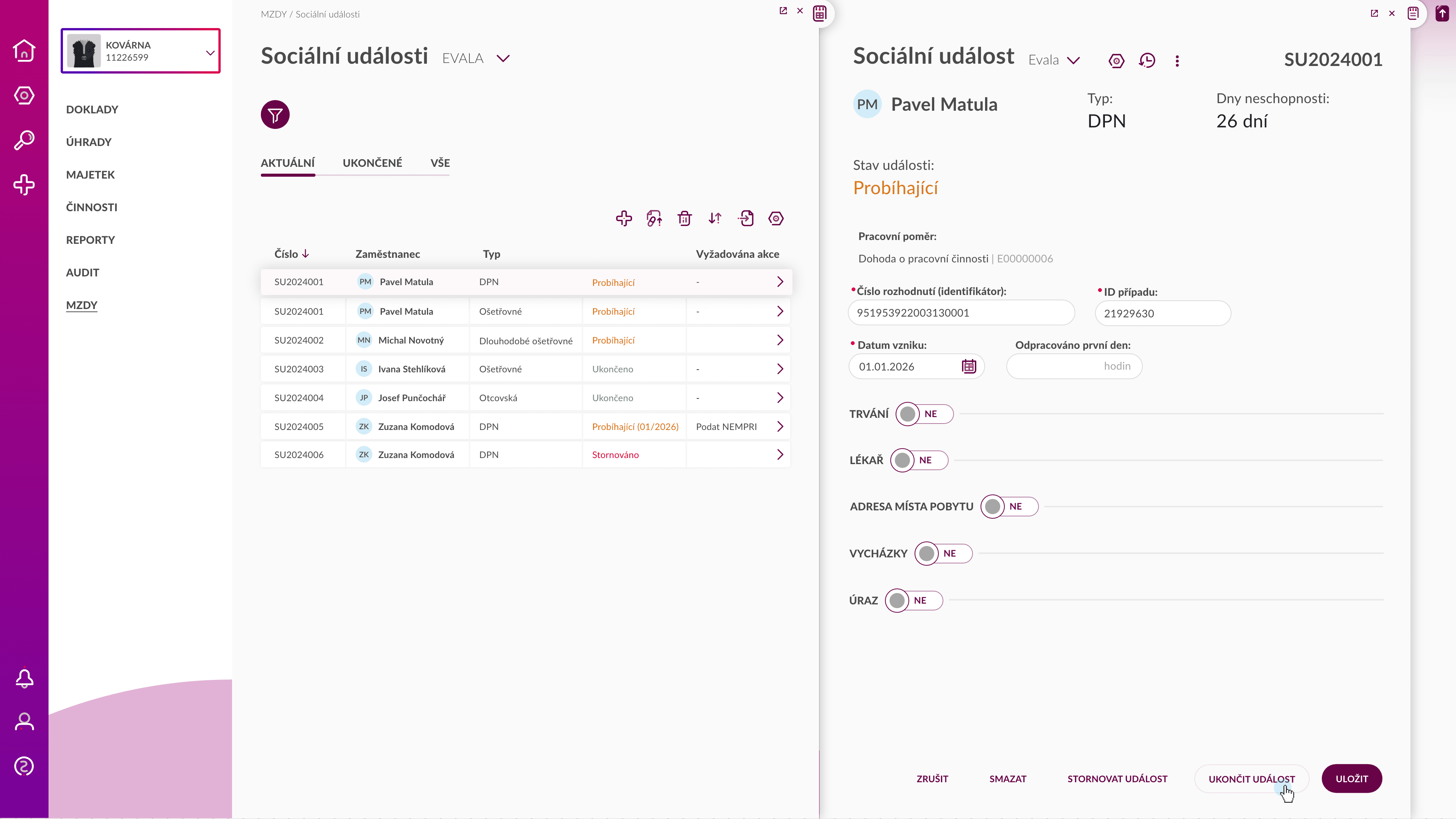This screenshot has height=819, width=1456.
Task: Switch to VŠE tab
Action: coord(440,163)
